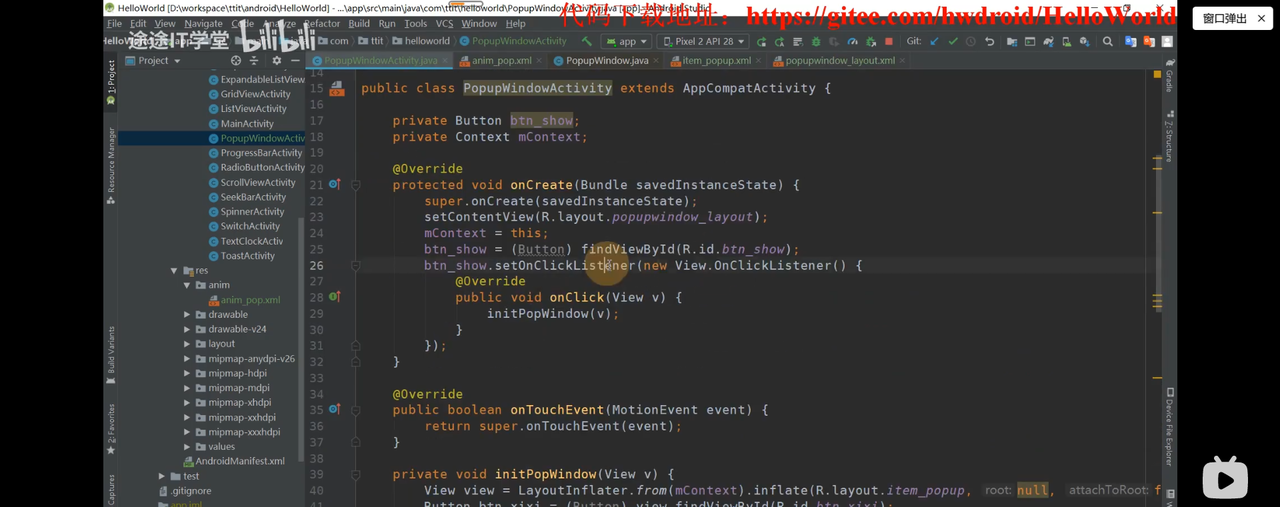This screenshot has height=507, width=1280.
Task: Click override gutter icon beside onTouchEvent
Action: (335, 409)
